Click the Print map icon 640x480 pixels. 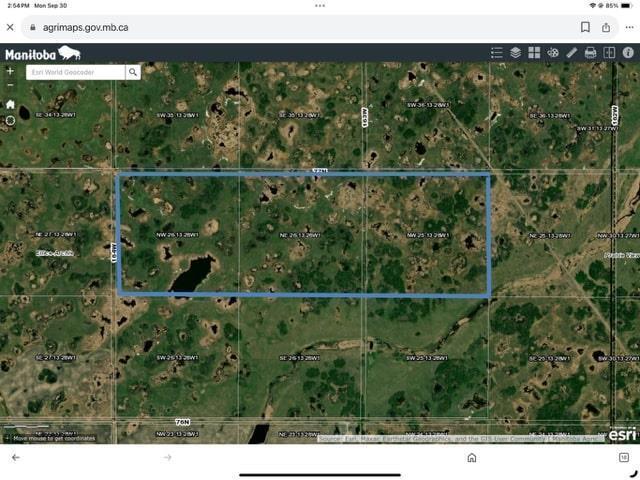point(590,53)
